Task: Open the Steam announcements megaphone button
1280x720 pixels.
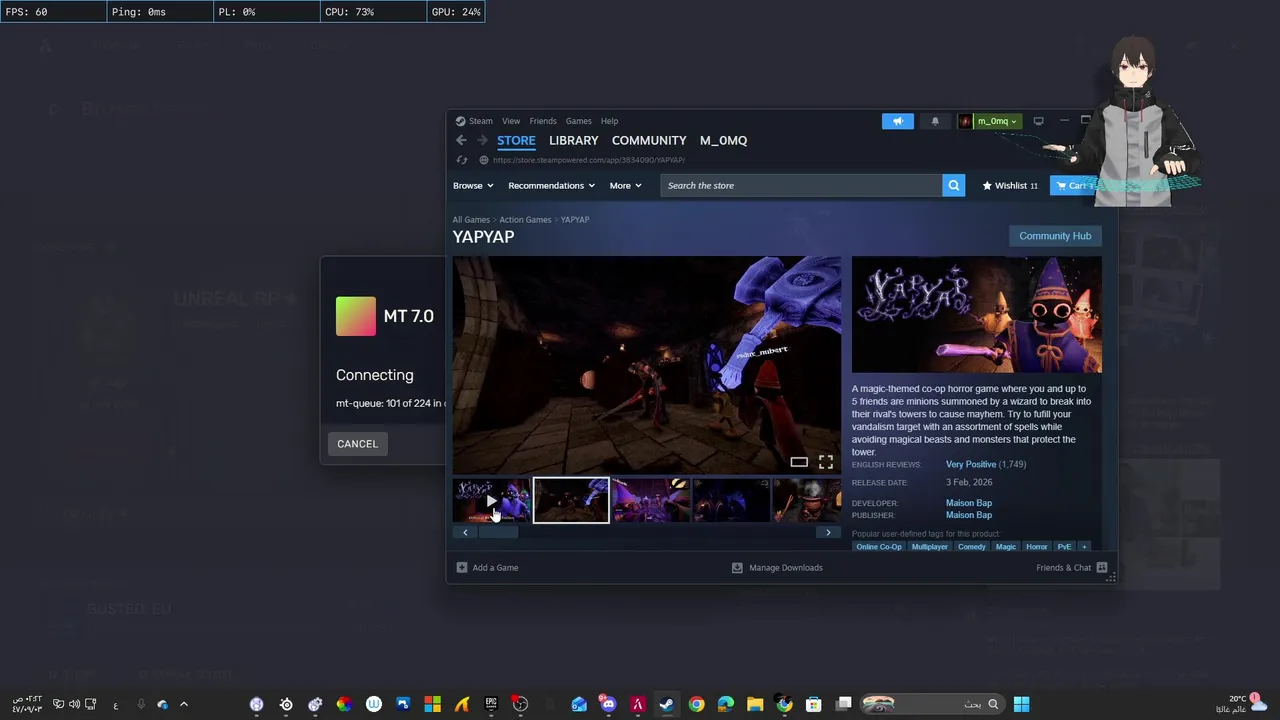Action: (898, 121)
